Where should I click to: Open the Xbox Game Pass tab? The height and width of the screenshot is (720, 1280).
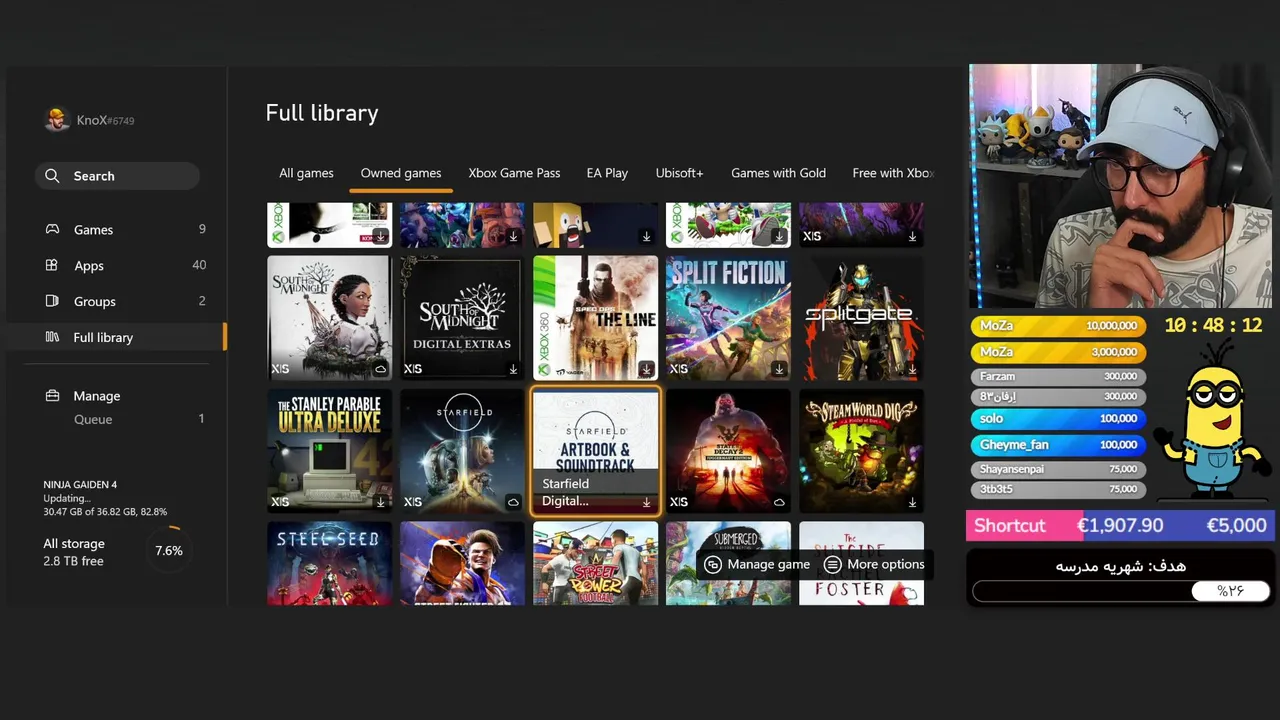pos(514,173)
